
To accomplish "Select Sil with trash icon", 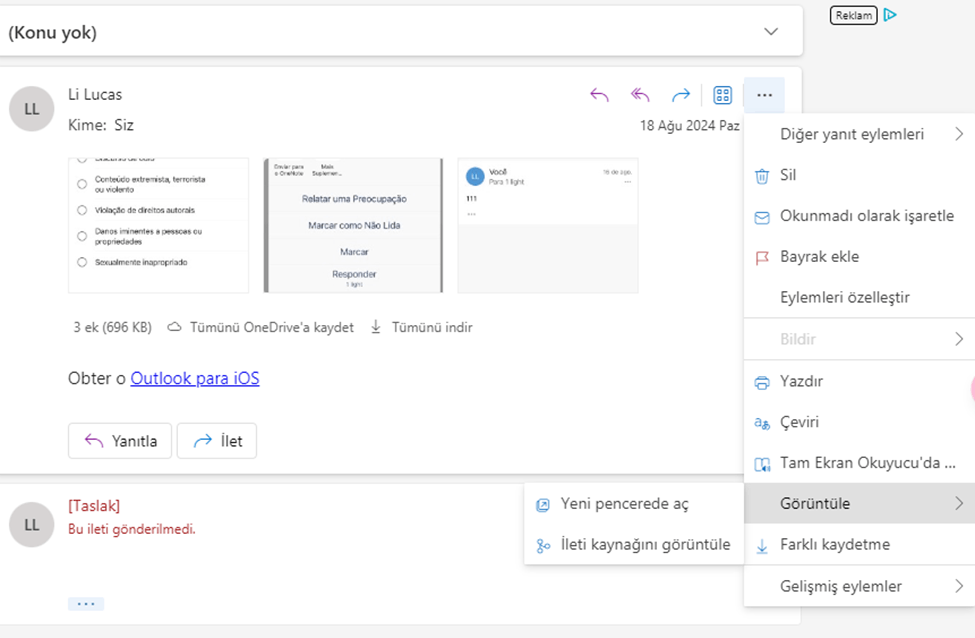I will click(859, 175).
